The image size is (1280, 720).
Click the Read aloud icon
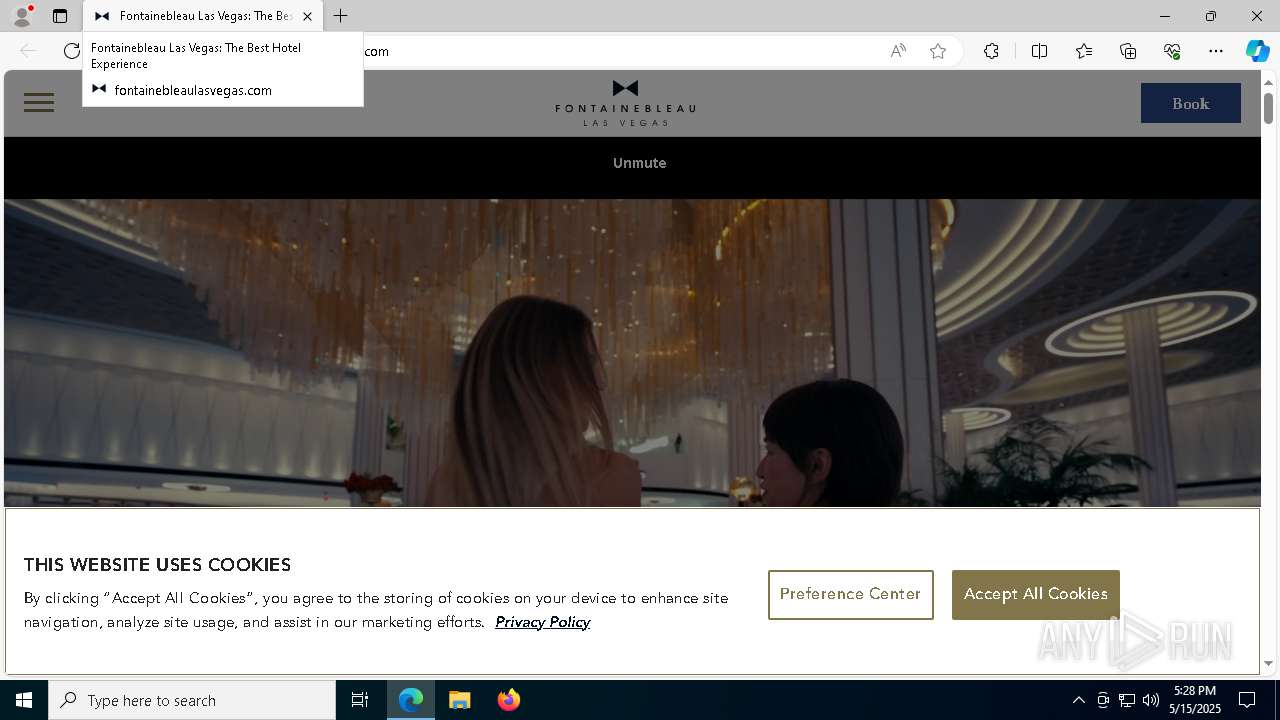[x=898, y=51]
